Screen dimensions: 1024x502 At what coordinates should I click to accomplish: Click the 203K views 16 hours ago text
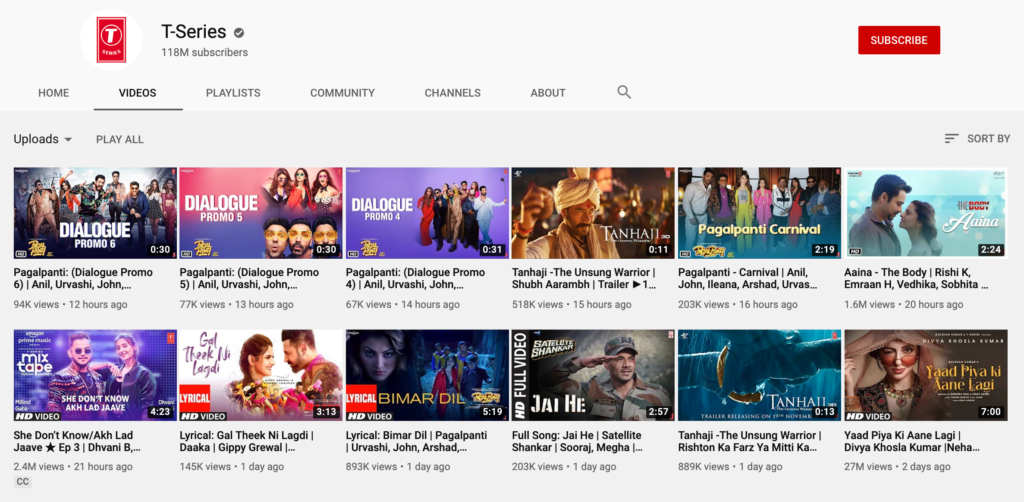(x=738, y=304)
